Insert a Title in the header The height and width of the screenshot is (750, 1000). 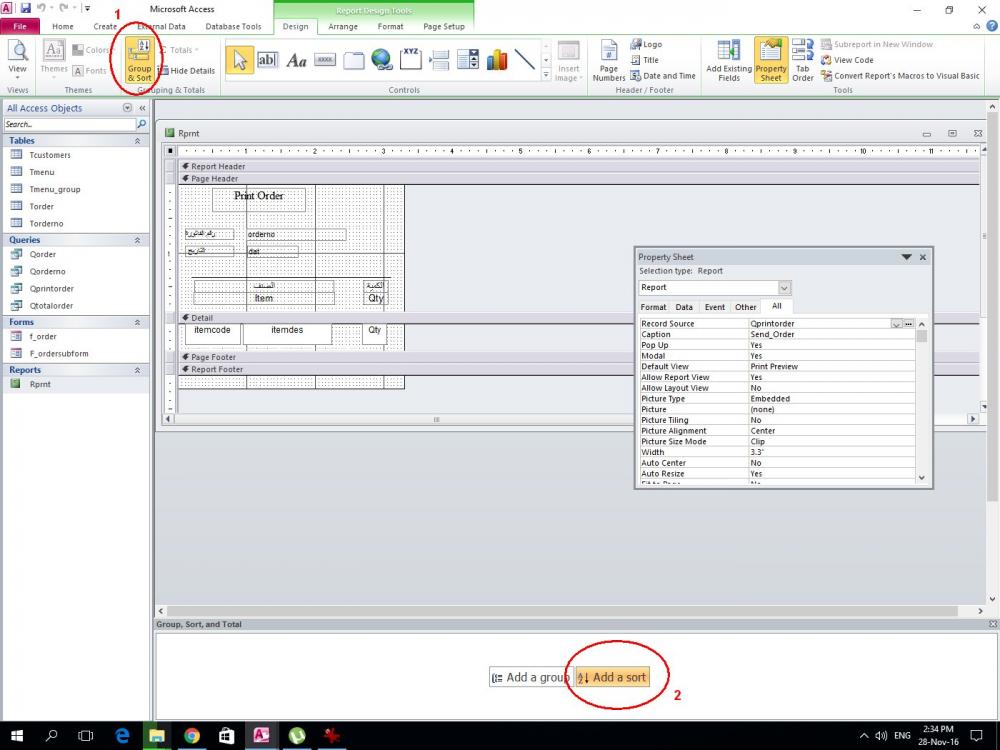pyautogui.click(x=644, y=60)
